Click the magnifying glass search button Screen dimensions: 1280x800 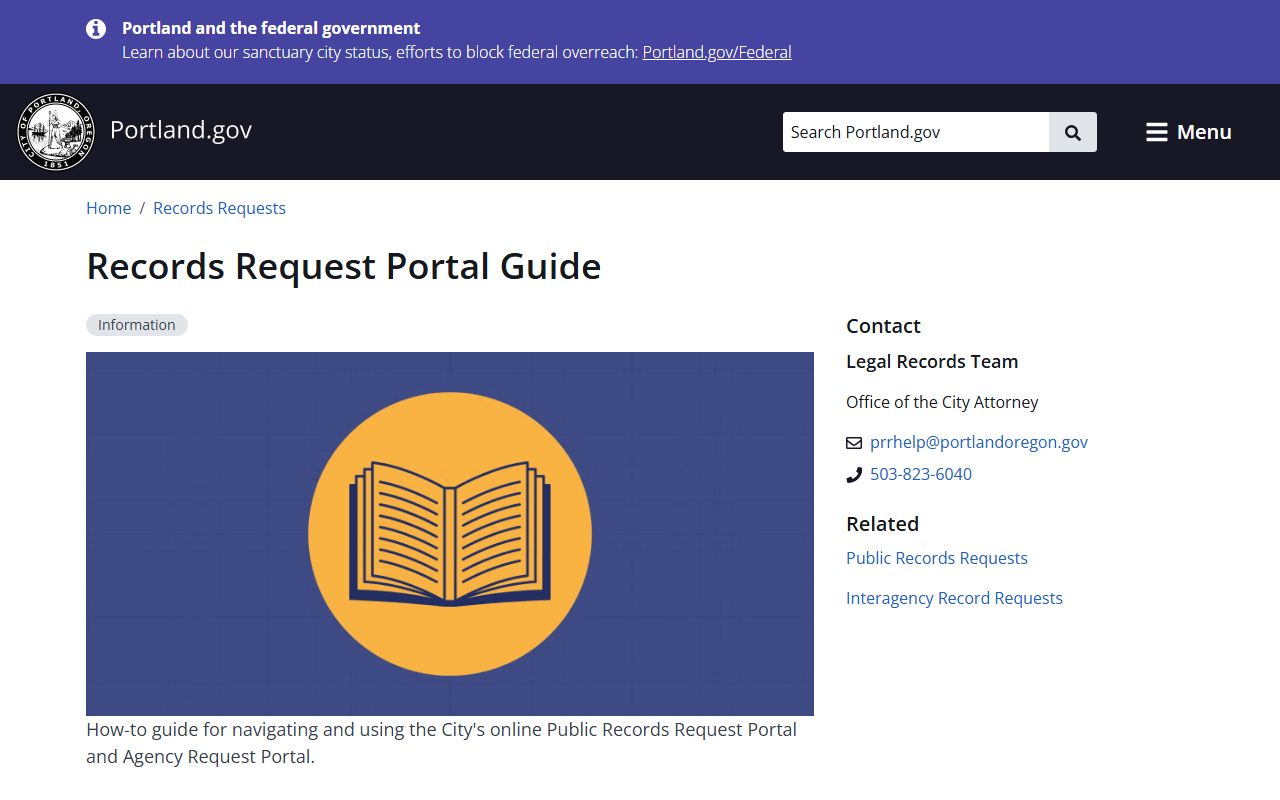click(x=1073, y=132)
